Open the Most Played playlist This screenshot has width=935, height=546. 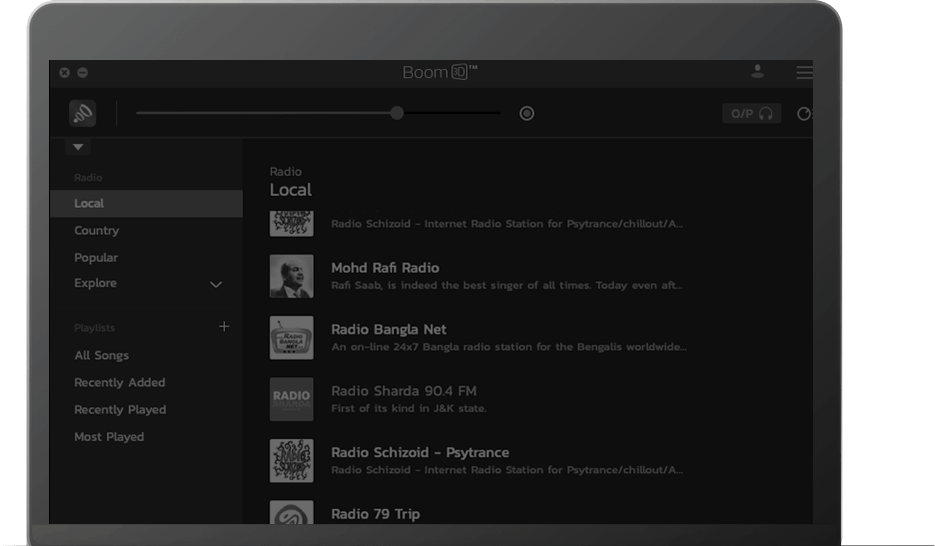coord(109,437)
